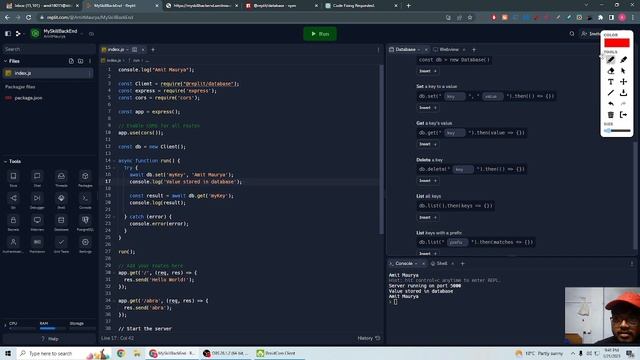Open the Database tab dropdown arrow

(x=419, y=50)
